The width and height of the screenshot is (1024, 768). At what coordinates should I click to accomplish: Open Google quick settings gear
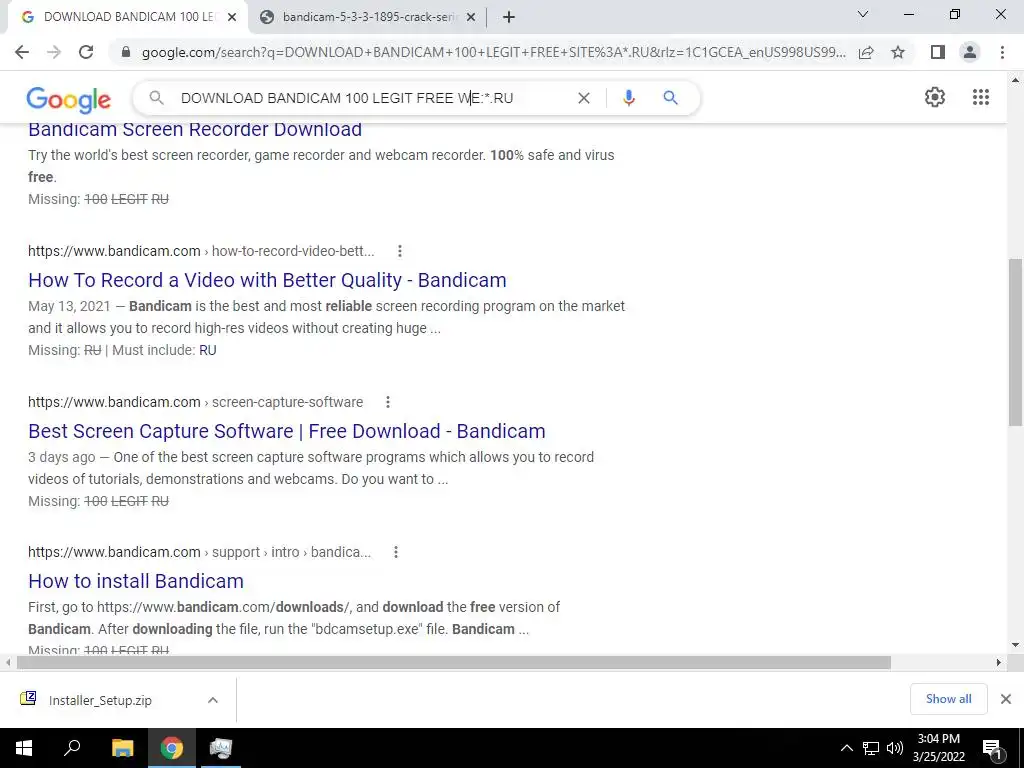coord(935,97)
